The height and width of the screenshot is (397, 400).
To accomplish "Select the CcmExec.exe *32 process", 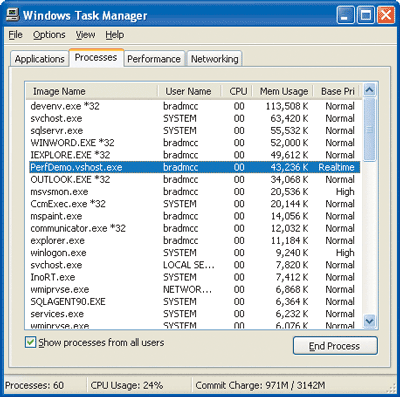I will [194, 204].
